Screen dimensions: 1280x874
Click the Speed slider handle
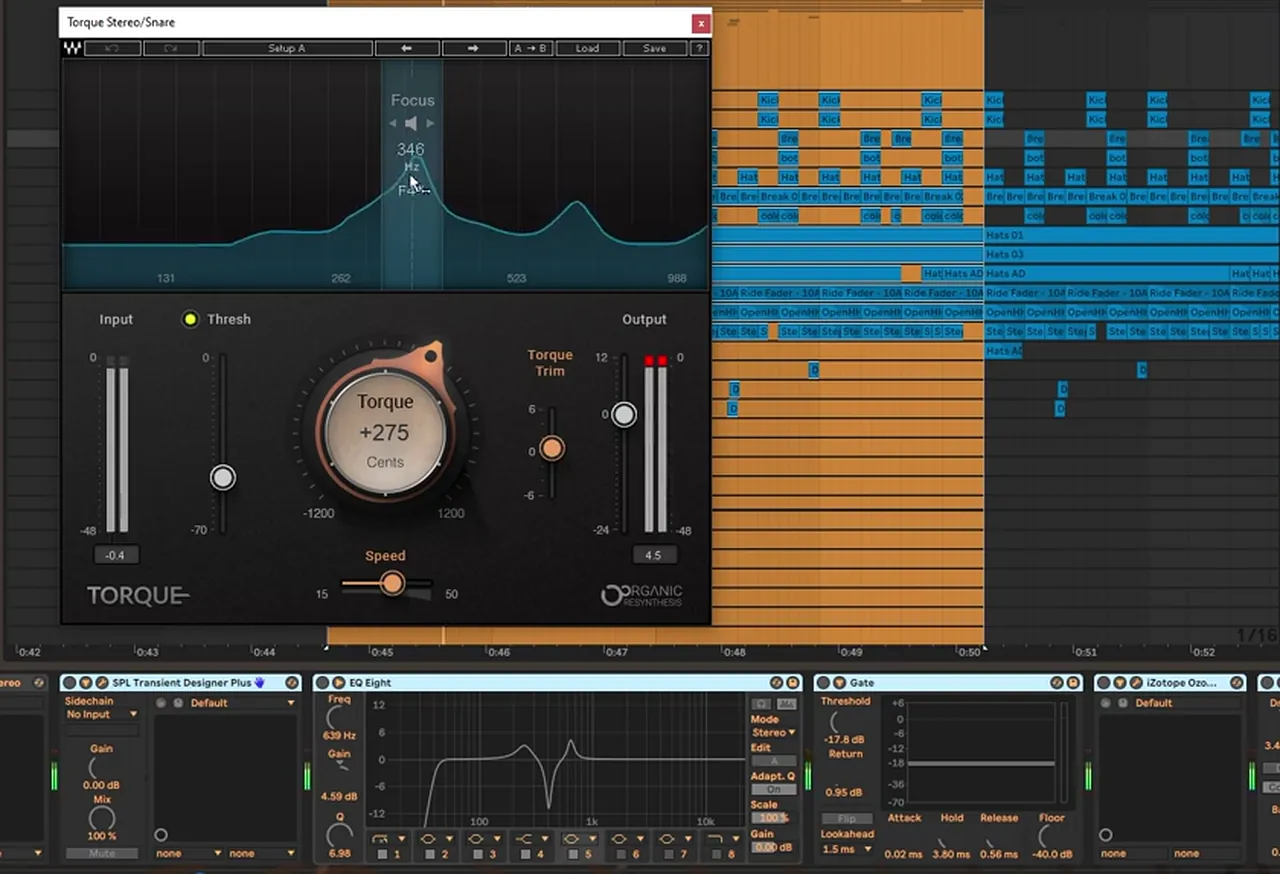392,583
